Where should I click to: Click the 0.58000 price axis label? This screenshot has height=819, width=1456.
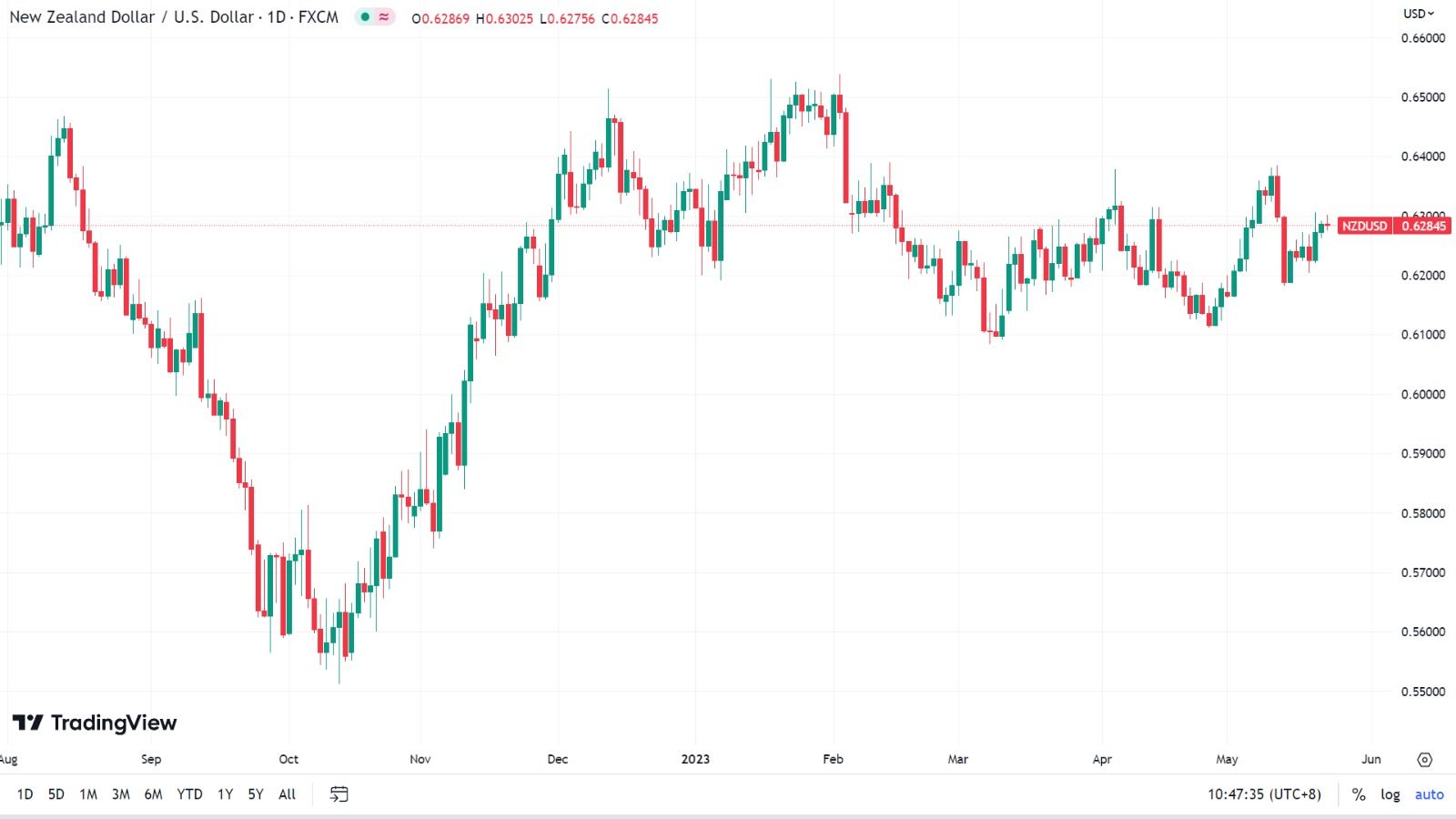[1423, 513]
